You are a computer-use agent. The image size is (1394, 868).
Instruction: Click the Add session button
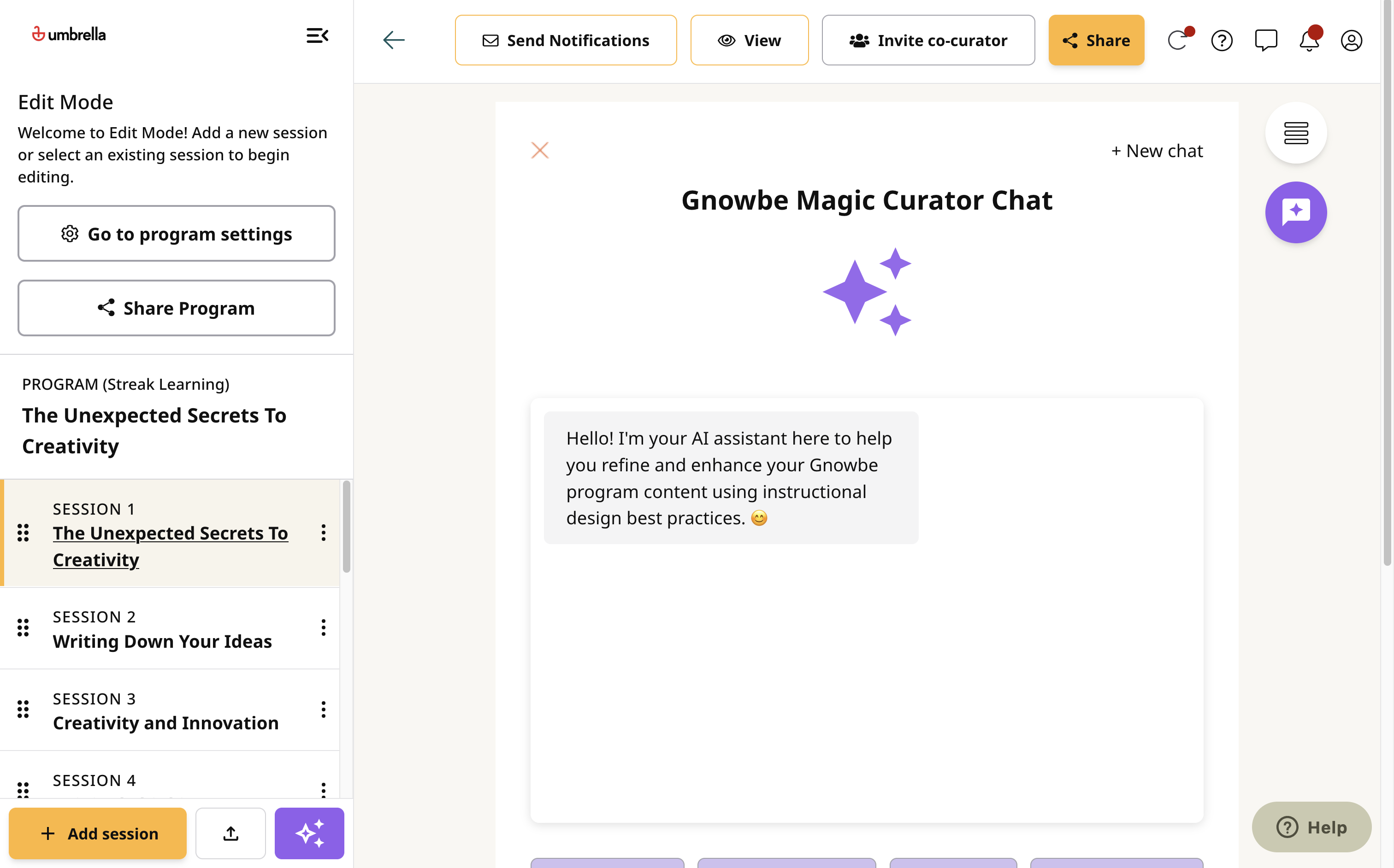tap(98, 833)
